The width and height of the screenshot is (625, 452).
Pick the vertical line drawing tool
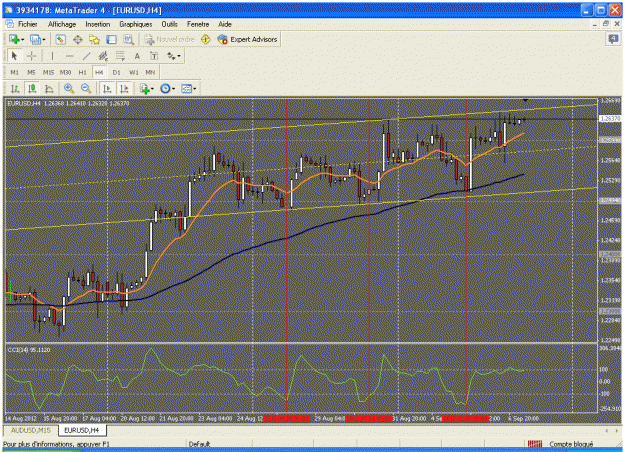(52, 56)
